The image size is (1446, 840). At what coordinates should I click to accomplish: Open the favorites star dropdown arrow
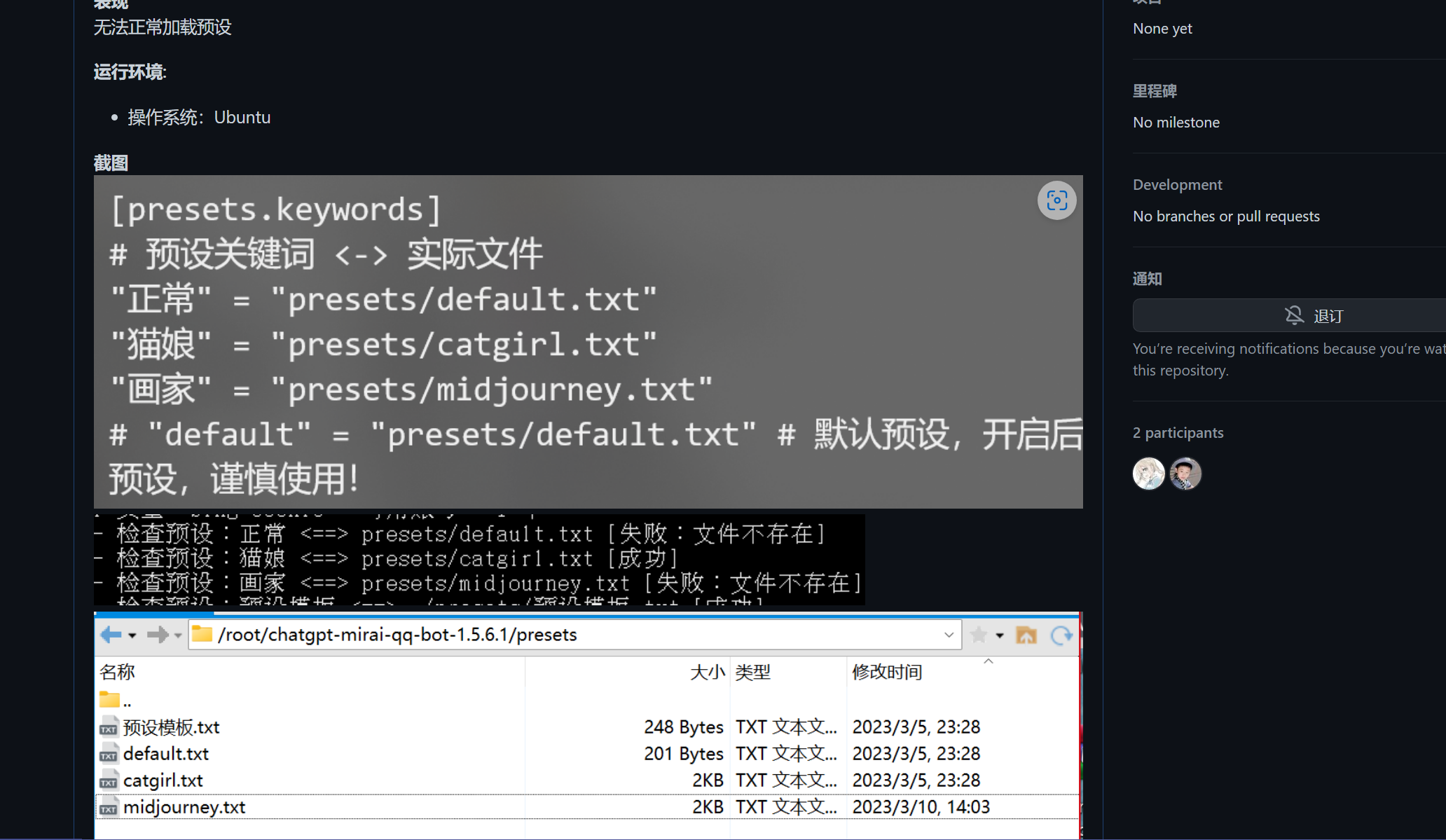coord(1000,635)
